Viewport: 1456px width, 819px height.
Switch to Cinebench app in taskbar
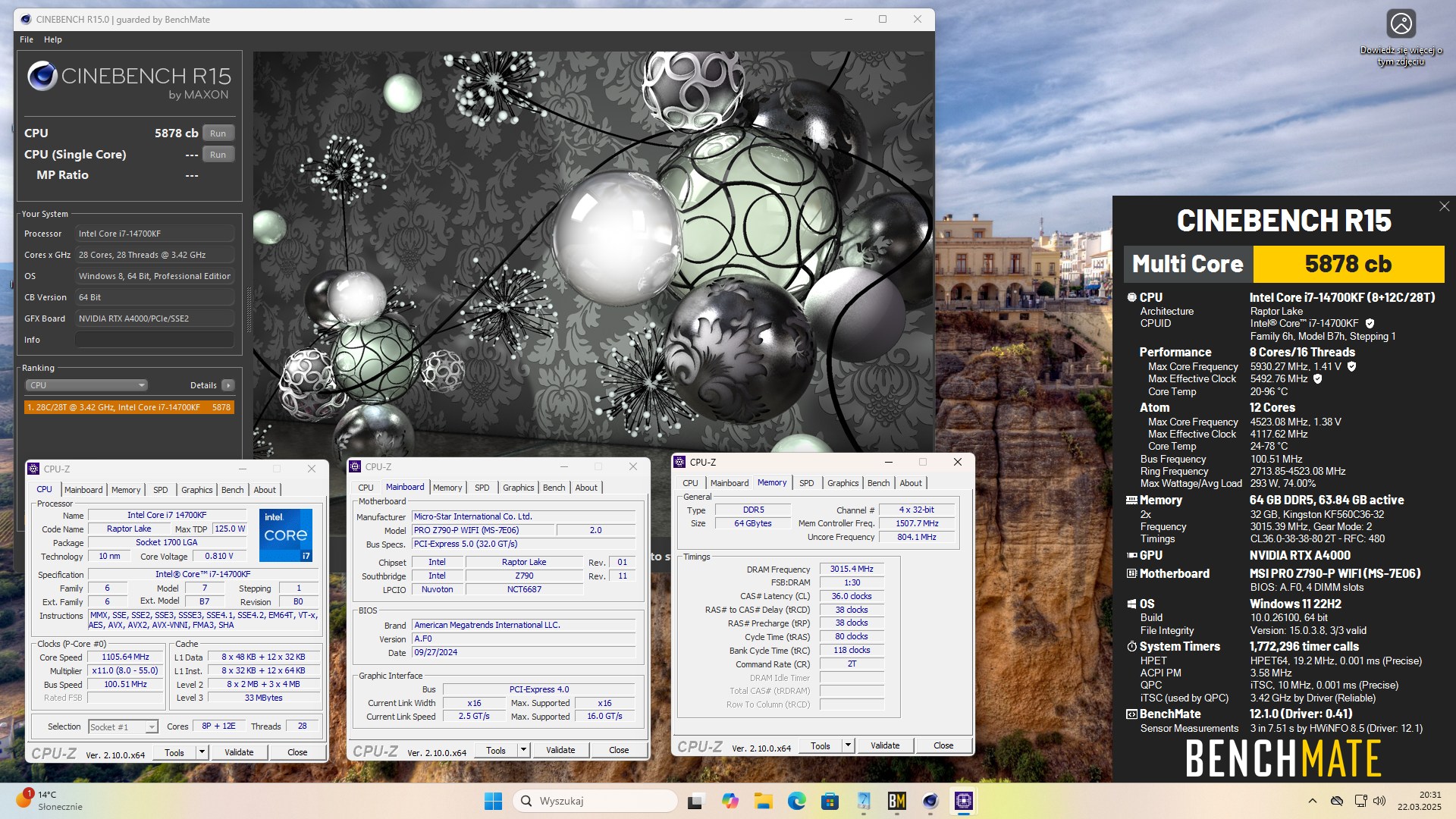point(930,801)
